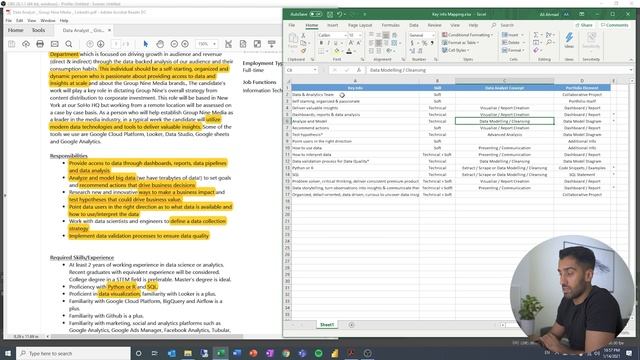The width and height of the screenshot is (640, 360).
Task: Open the Ideas lightning bolt in Excel
Action: tap(569, 40)
